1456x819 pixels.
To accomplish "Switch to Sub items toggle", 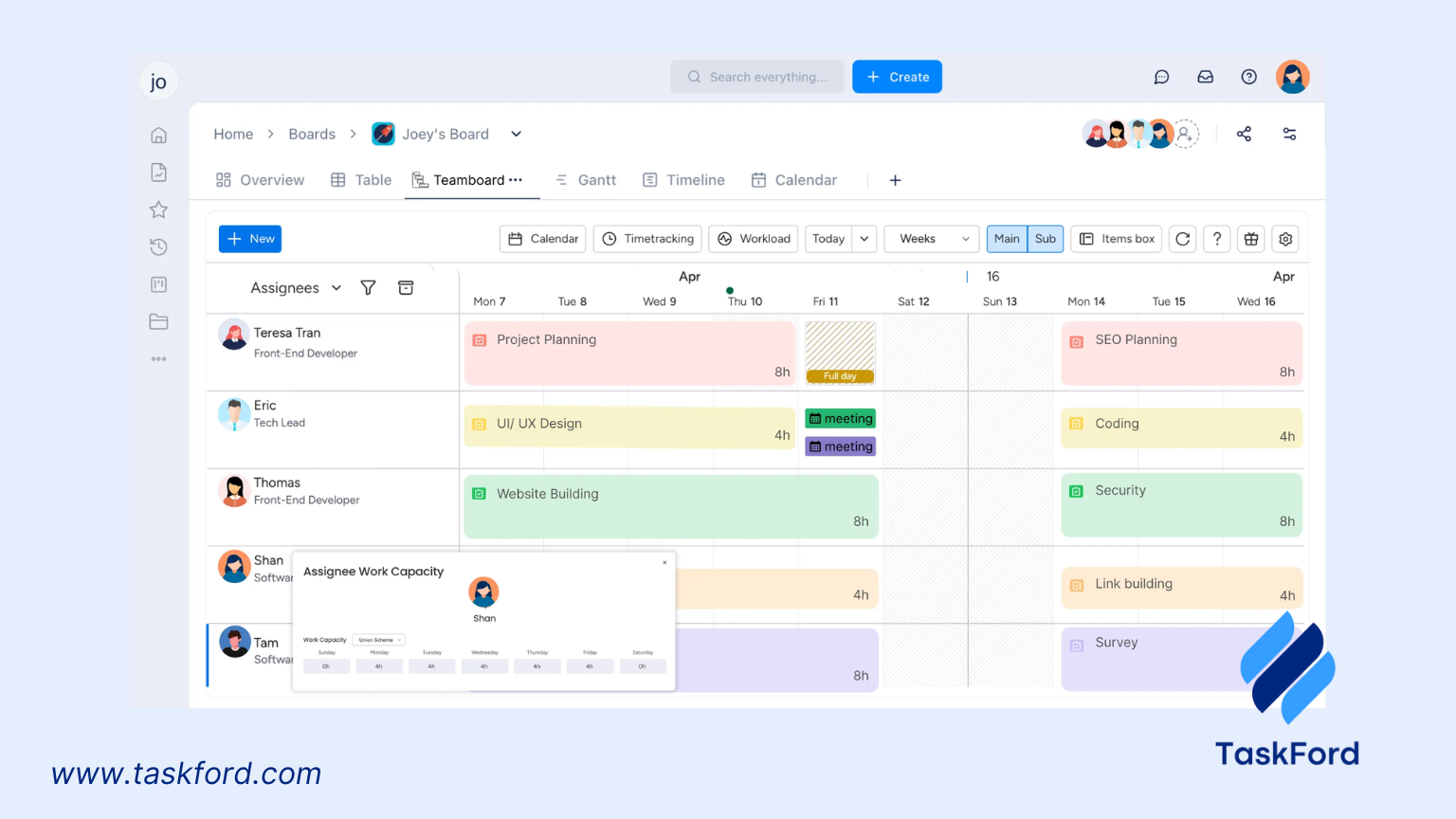I will (1045, 239).
